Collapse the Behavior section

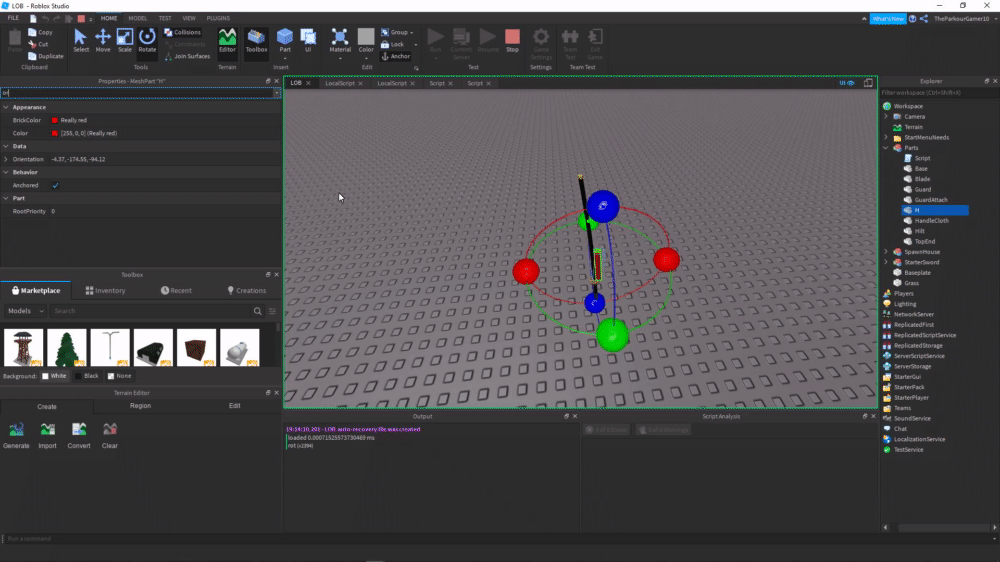click(x=6, y=172)
